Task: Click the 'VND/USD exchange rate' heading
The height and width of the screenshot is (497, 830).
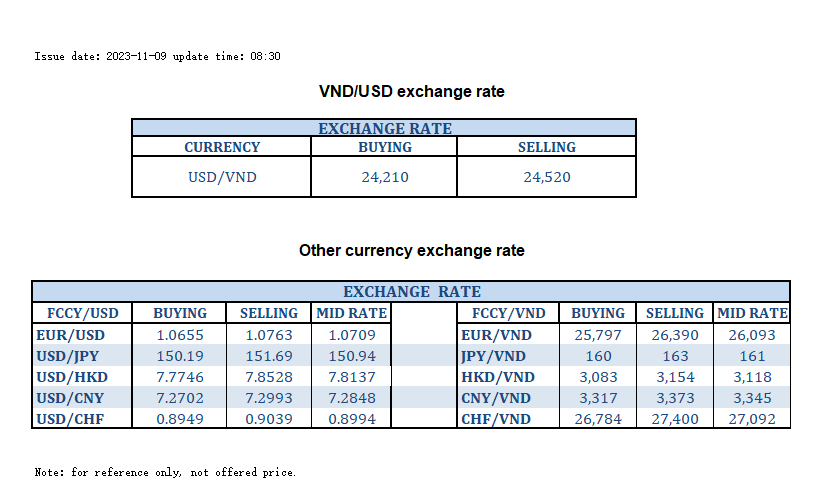Action: [x=411, y=92]
